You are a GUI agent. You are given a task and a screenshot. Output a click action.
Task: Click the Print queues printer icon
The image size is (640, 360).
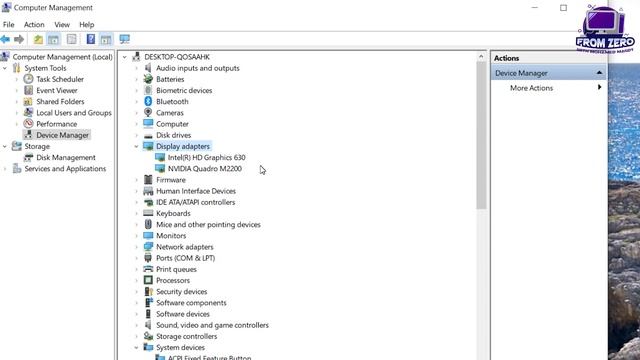click(x=148, y=269)
